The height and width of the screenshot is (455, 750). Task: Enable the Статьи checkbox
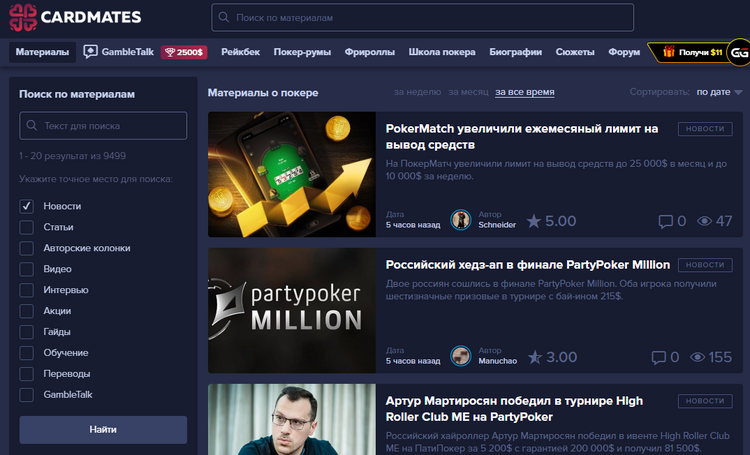[x=27, y=227]
